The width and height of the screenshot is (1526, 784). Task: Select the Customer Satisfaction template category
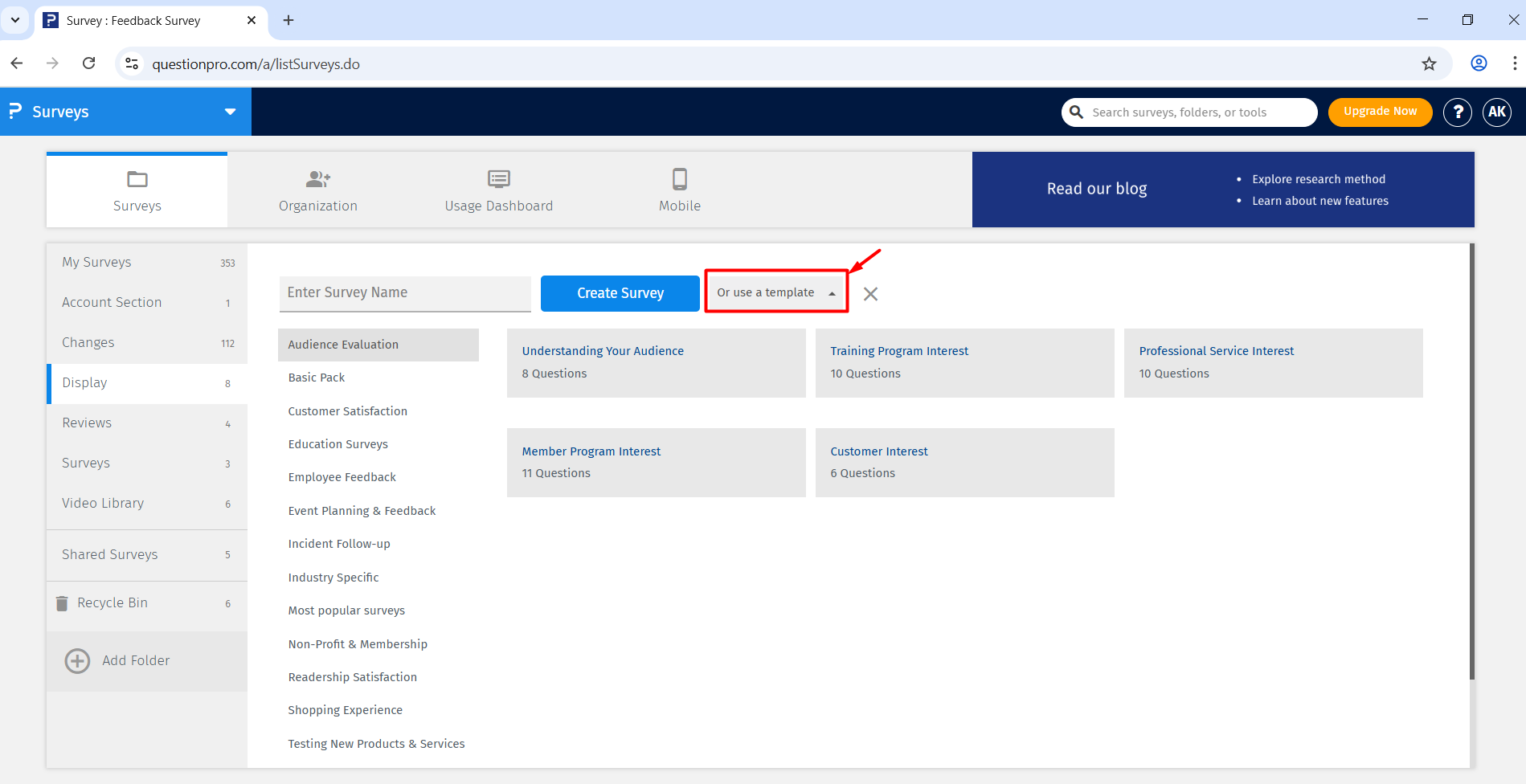378,411
